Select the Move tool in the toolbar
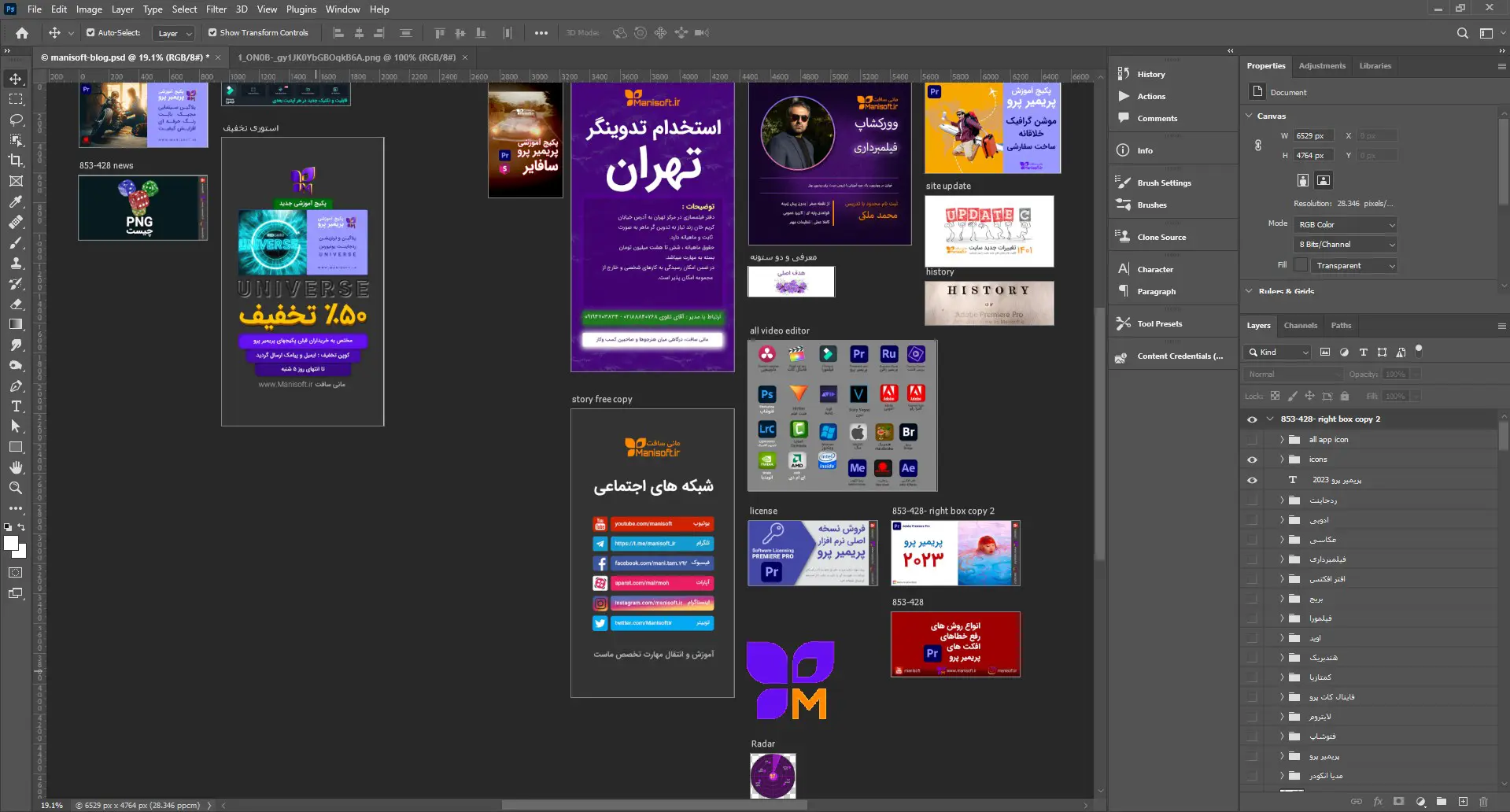 coord(16,79)
